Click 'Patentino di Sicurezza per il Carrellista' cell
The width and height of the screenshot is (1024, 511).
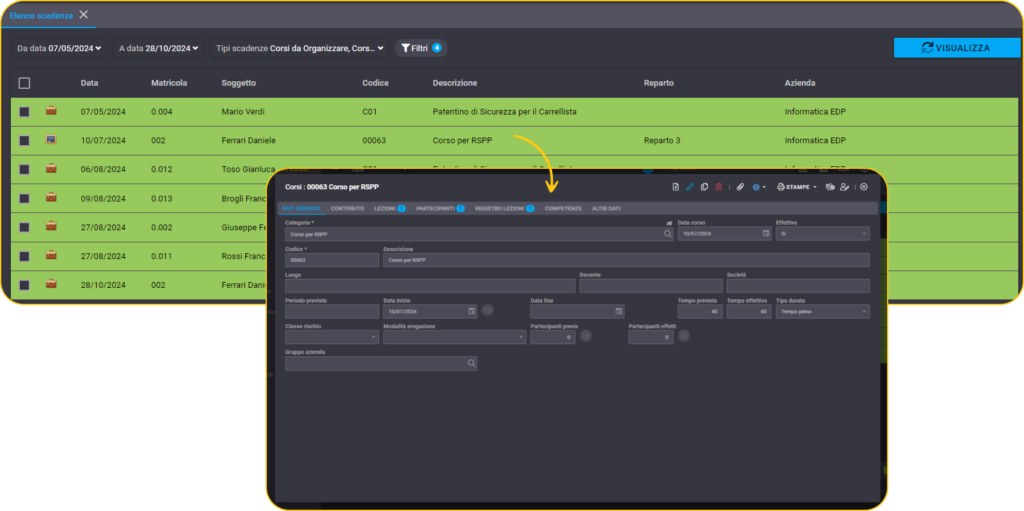point(504,112)
